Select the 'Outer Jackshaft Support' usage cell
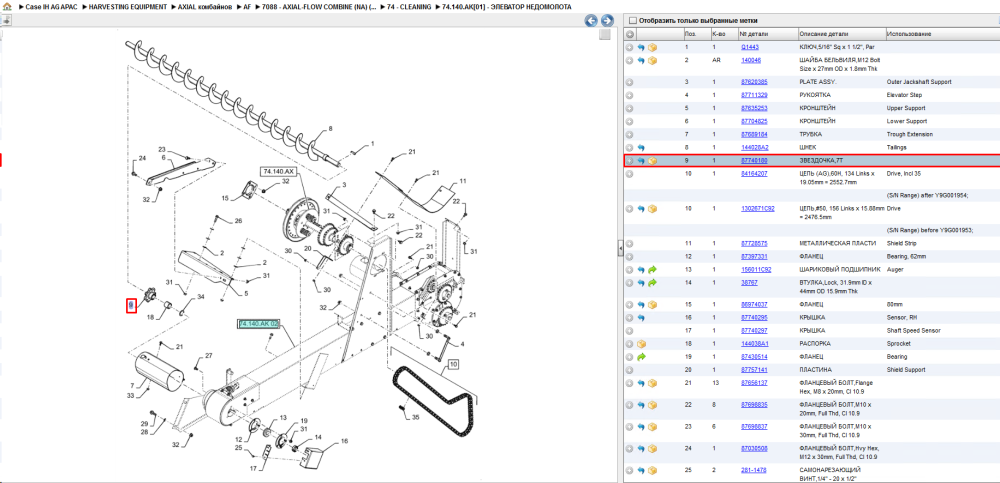Image resolution: width=1000 pixels, height=483 pixels. click(x=919, y=82)
